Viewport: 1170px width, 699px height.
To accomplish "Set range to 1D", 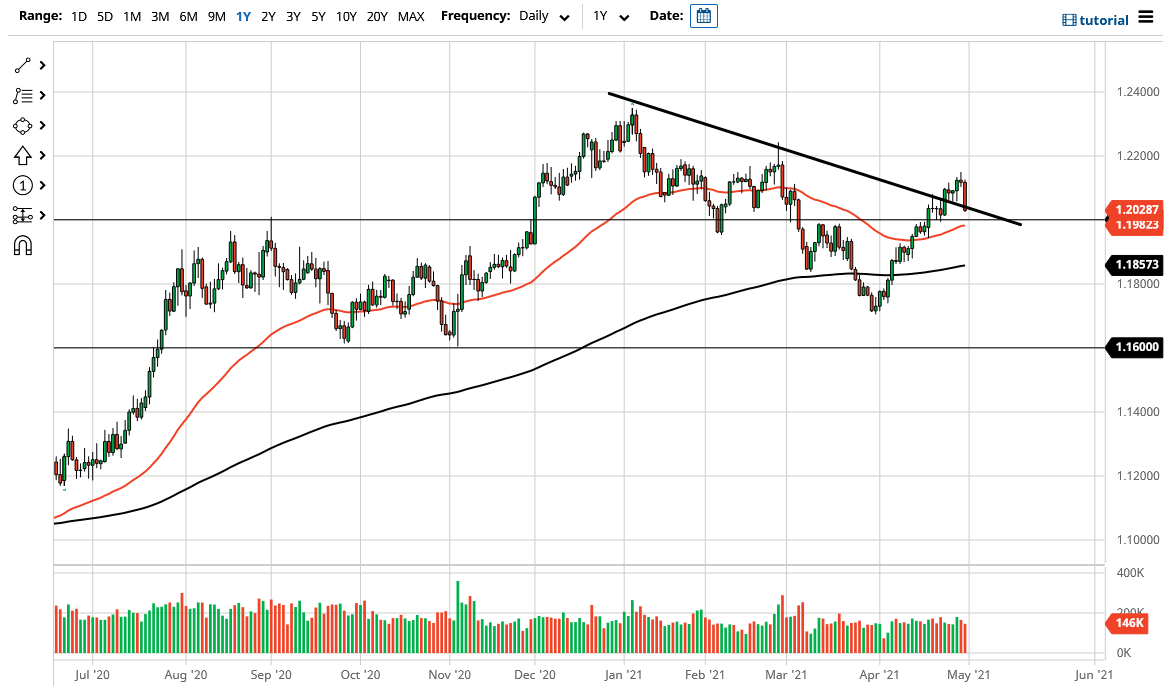I will pyautogui.click(x=79, y=16).
